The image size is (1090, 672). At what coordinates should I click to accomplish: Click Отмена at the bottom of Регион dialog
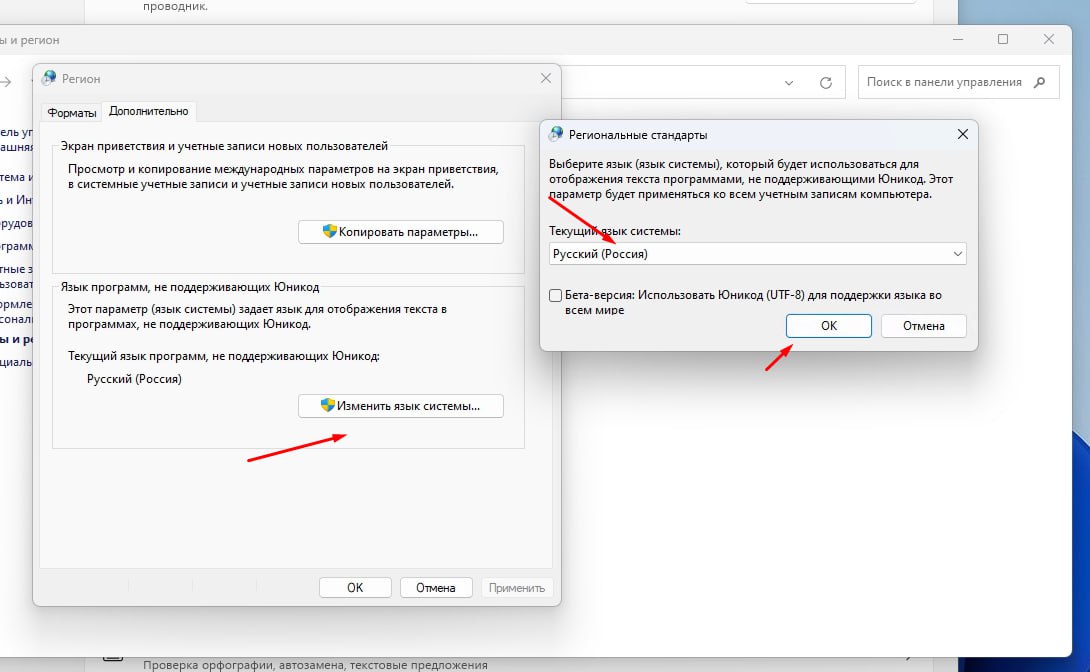tap(436, 588)
